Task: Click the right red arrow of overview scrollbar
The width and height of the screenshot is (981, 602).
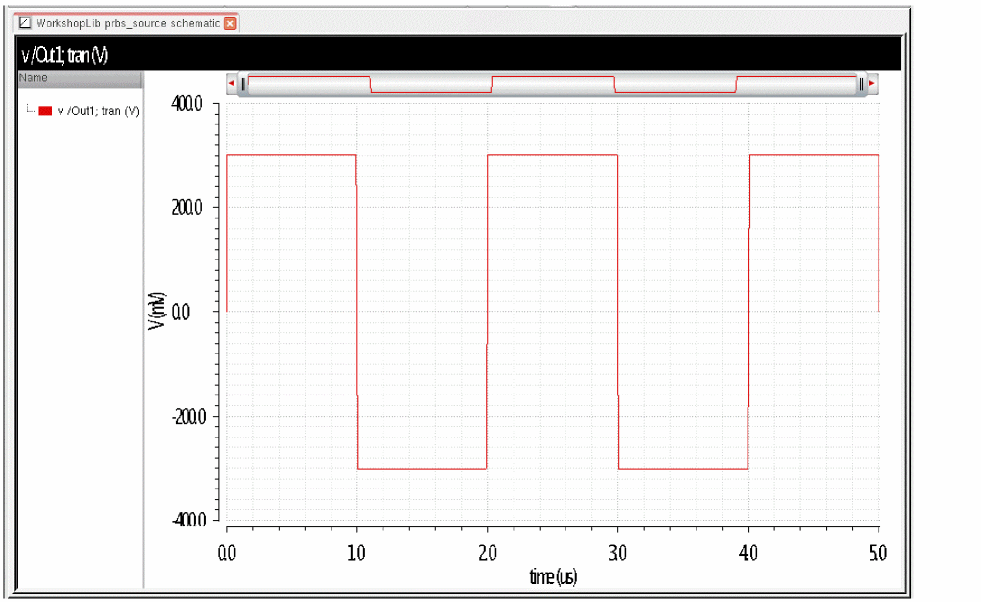Action: (872, 83)
